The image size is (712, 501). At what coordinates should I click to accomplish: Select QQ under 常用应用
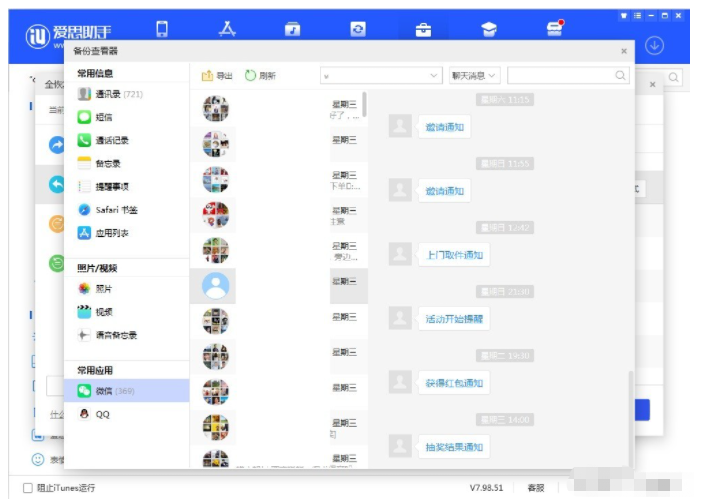102,414
